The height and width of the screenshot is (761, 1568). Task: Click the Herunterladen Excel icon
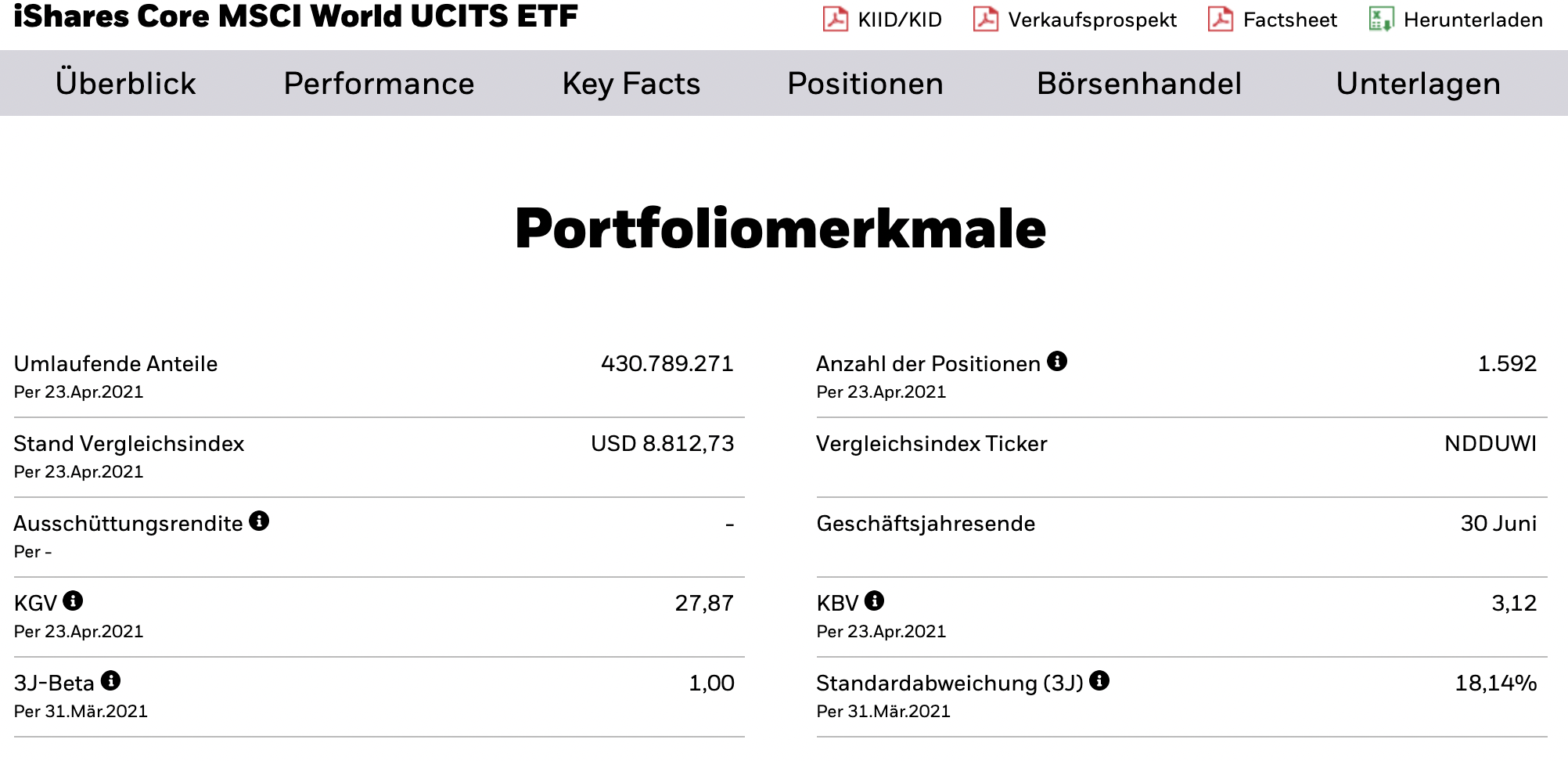[1380, 19]
